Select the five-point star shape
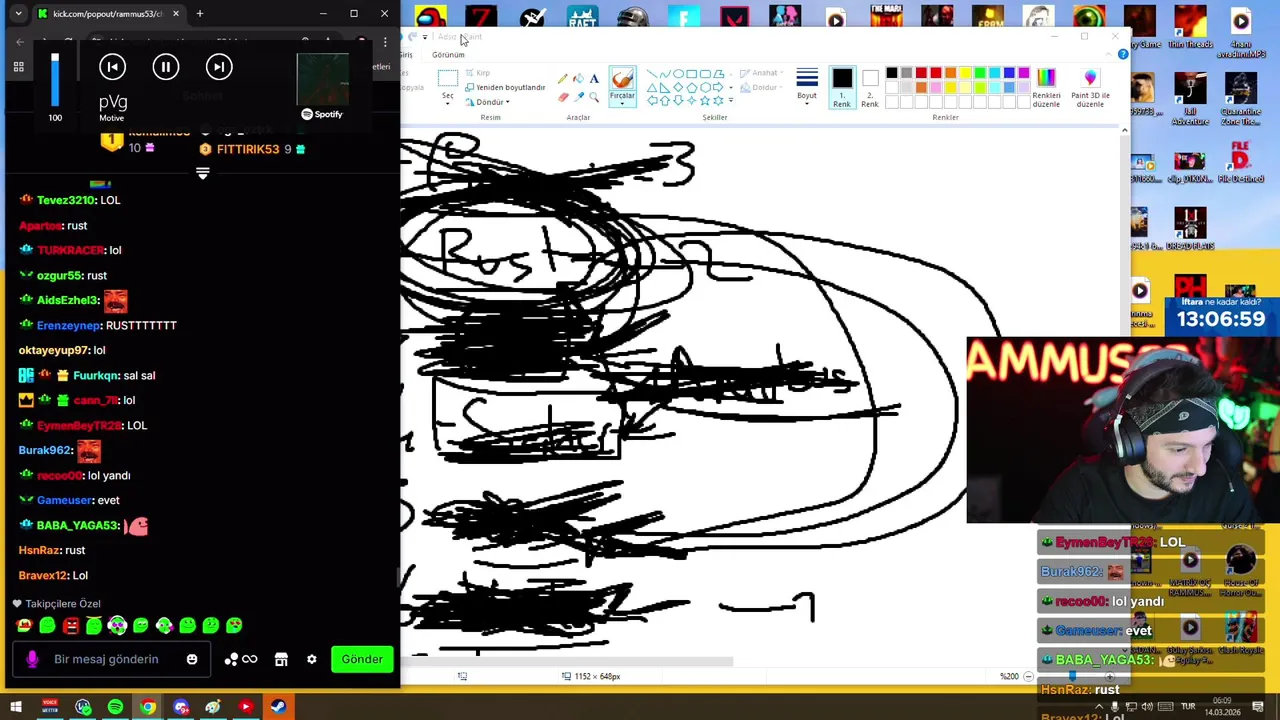Screen dimensions: 1280x720 [704, 100]
